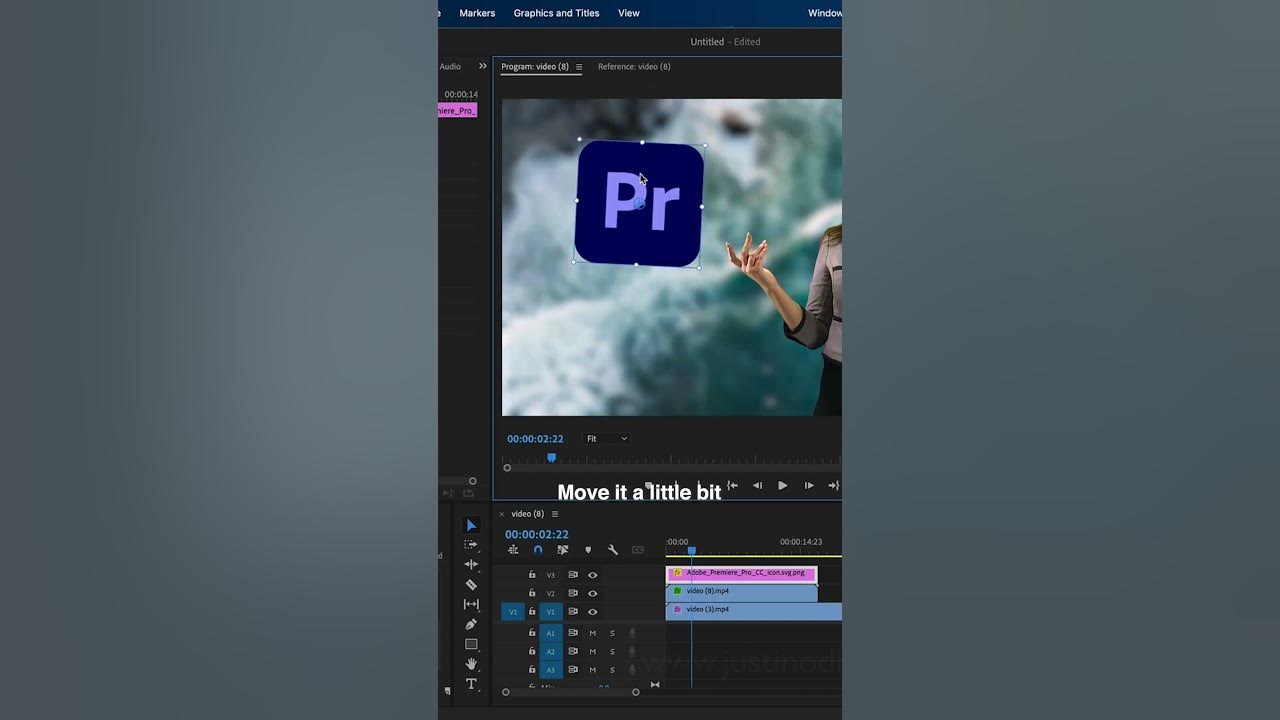Click insert sequences as nests icon
Image resolution: width=1280 pixels, height=720 pixels.
(513, 550)
